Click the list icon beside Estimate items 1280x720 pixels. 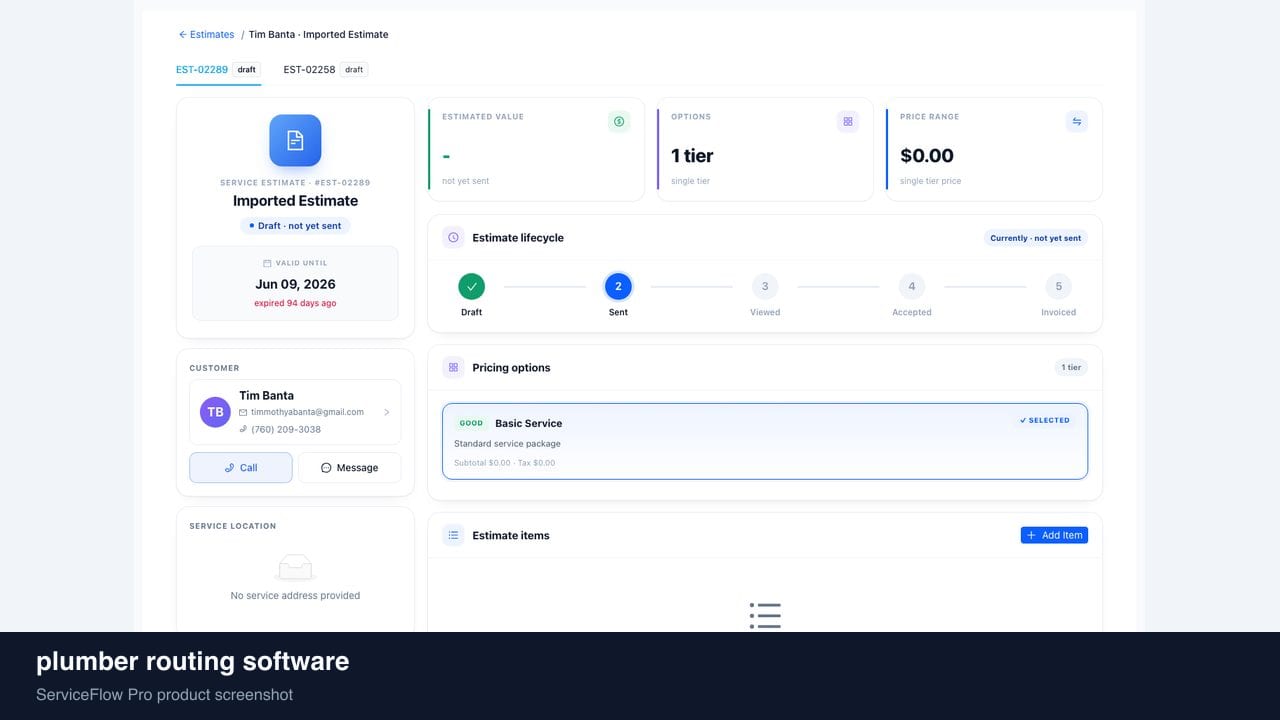coord(453,536)
